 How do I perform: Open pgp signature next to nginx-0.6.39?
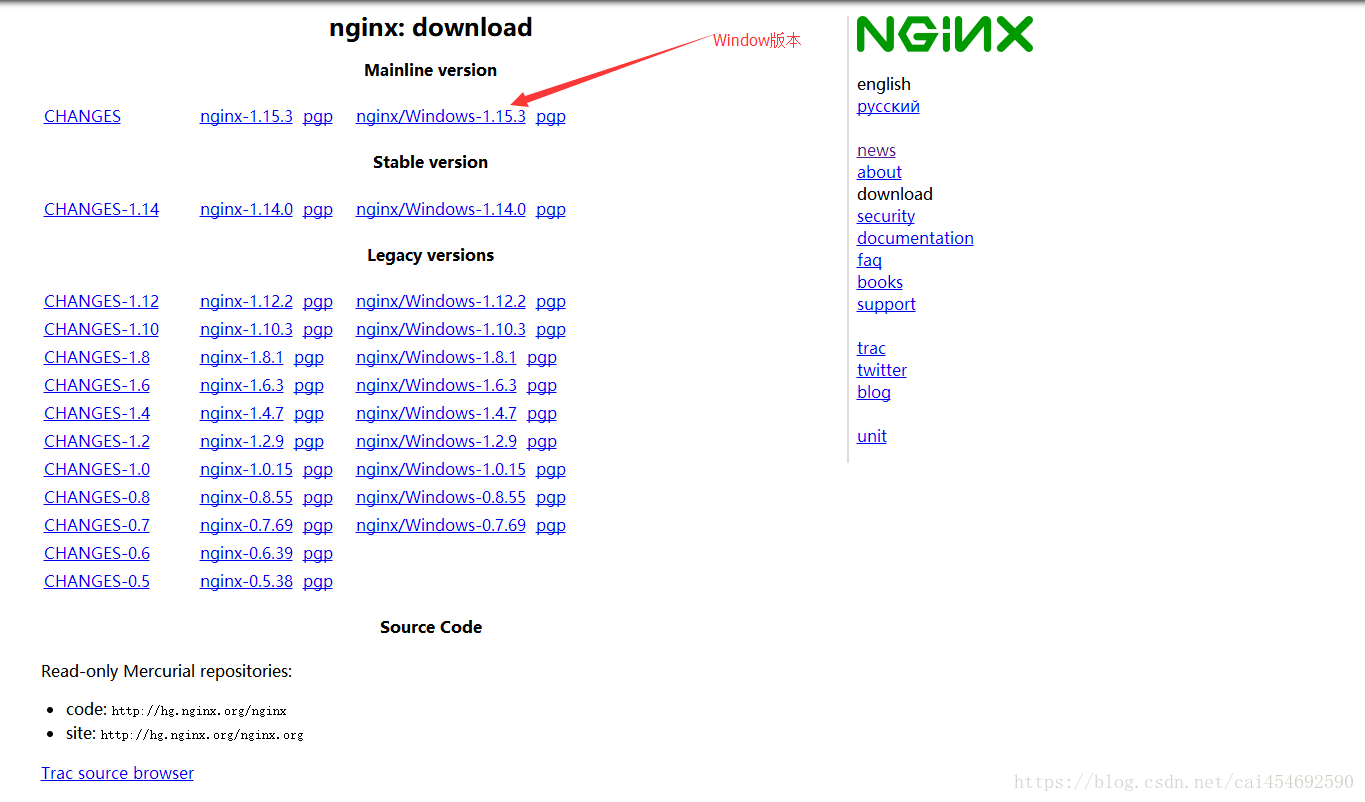[318, 553]
